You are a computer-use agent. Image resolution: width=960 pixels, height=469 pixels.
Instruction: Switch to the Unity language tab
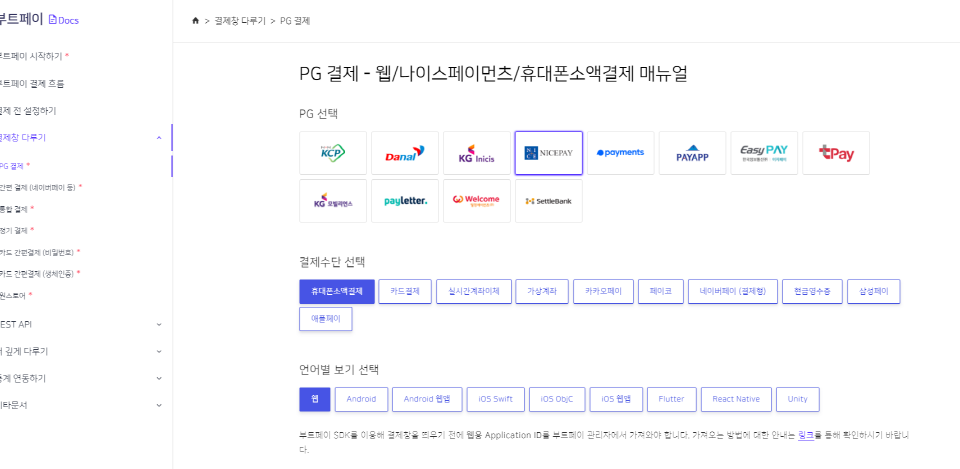(x=798, y=399)
